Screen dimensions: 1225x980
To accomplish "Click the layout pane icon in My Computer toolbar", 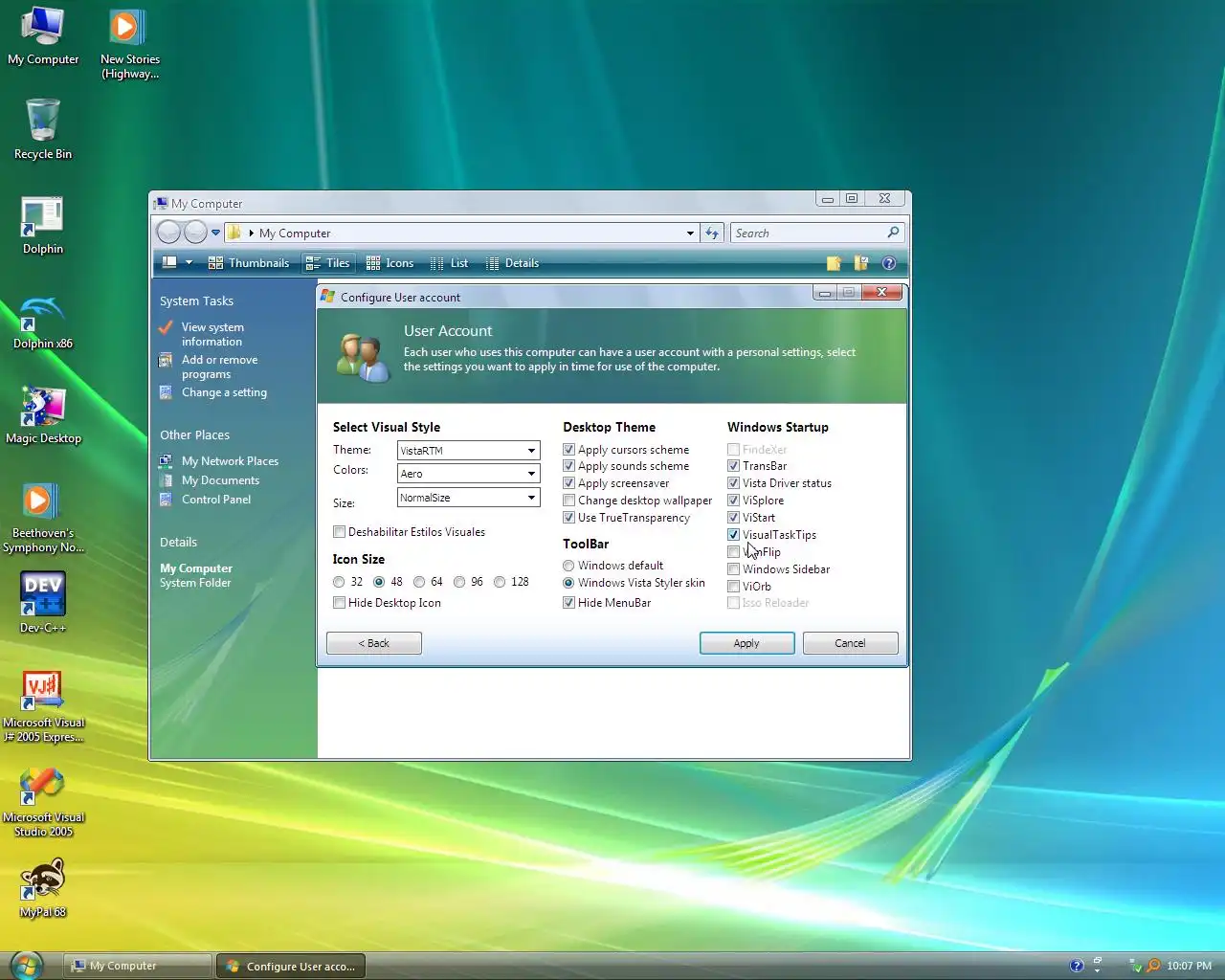I will pyautogui.click(x=169, y=262).
